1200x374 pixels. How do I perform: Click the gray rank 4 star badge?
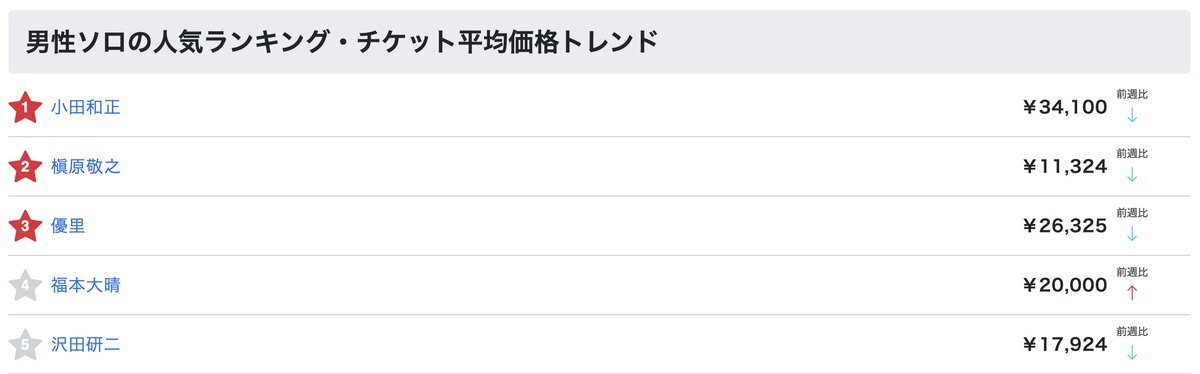(24, 285)
